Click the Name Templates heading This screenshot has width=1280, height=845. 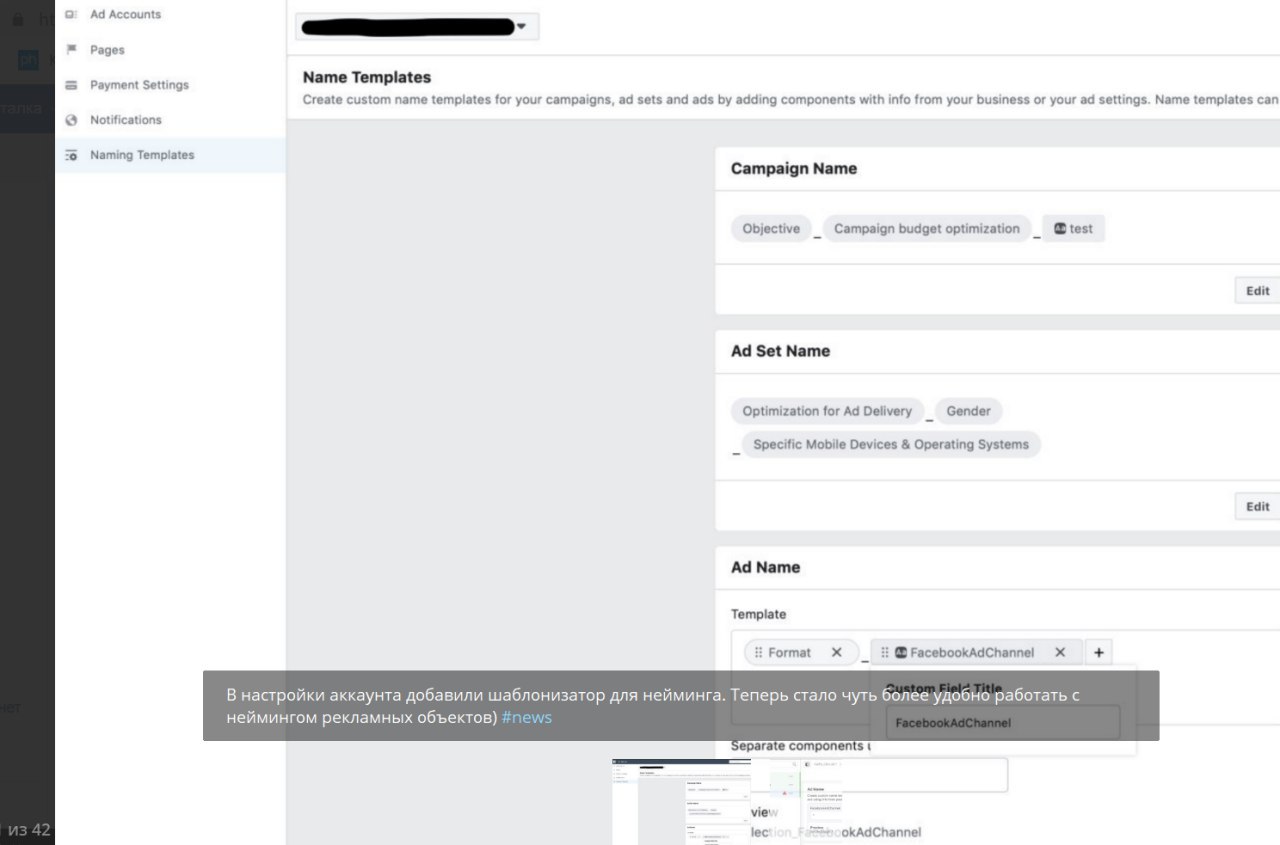click(367, 77)
